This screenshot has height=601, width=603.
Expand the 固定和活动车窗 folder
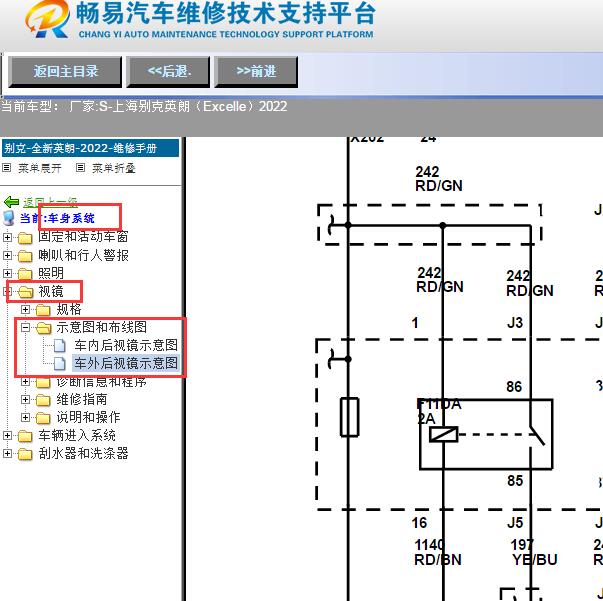[x=7, y=237]
